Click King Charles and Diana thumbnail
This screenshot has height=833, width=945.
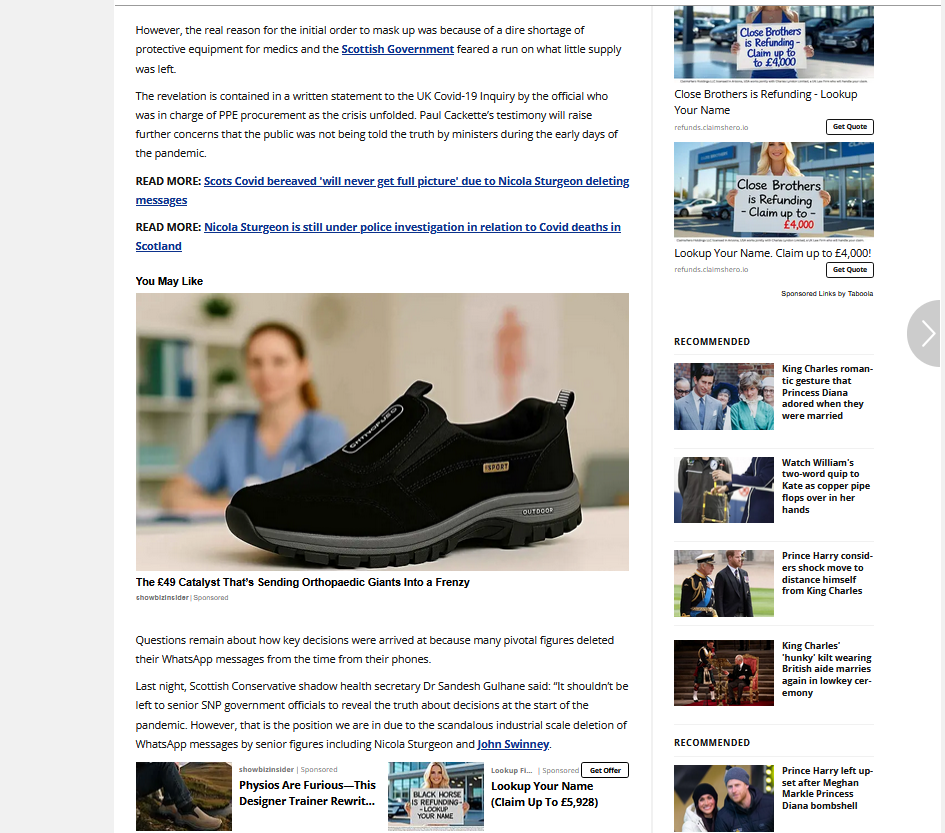724,396
